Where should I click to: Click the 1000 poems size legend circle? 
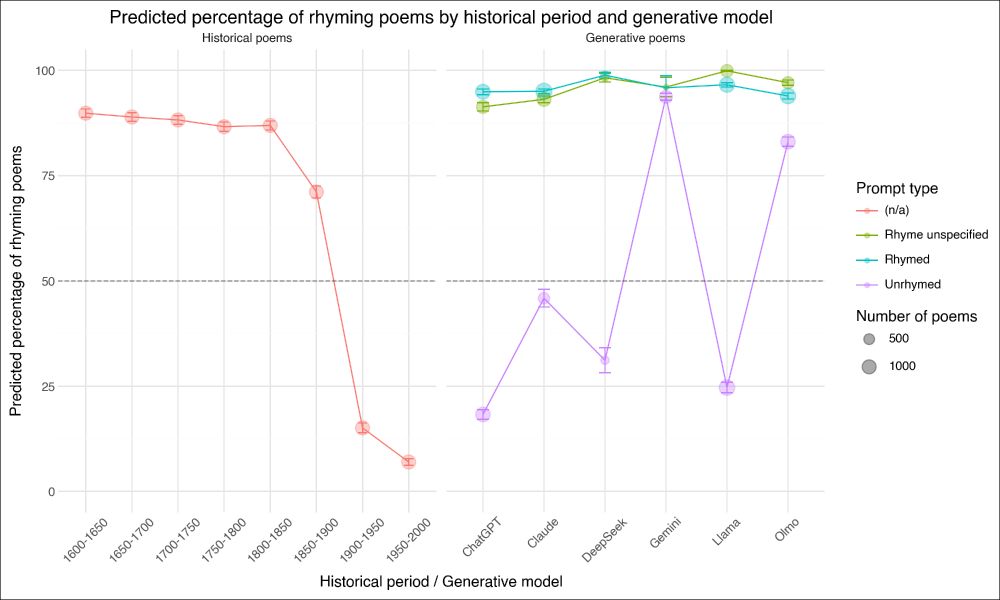(x=867, y=366)
